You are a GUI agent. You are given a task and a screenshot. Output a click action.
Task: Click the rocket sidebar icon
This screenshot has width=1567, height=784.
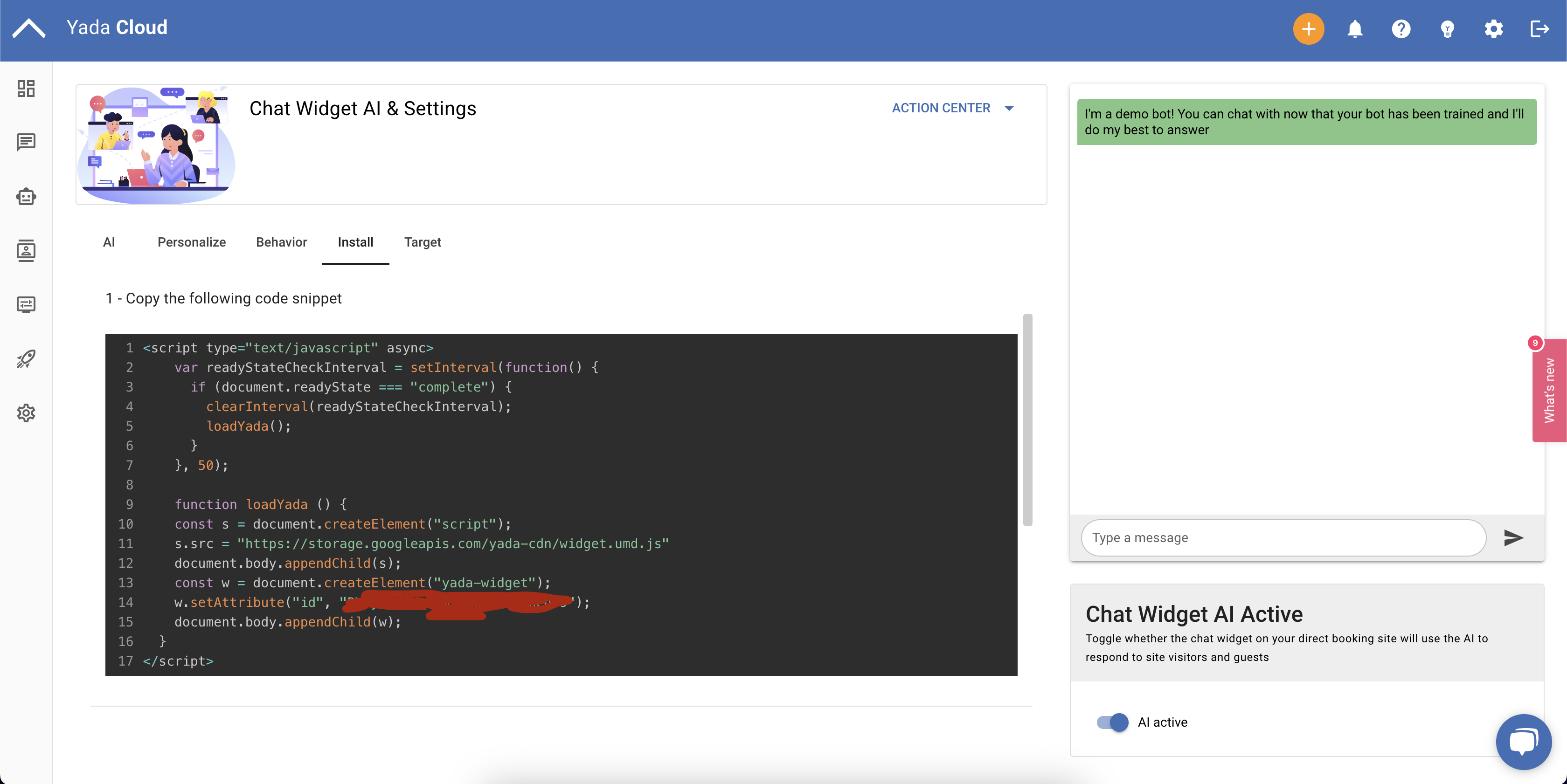click(x=26, y=358)
